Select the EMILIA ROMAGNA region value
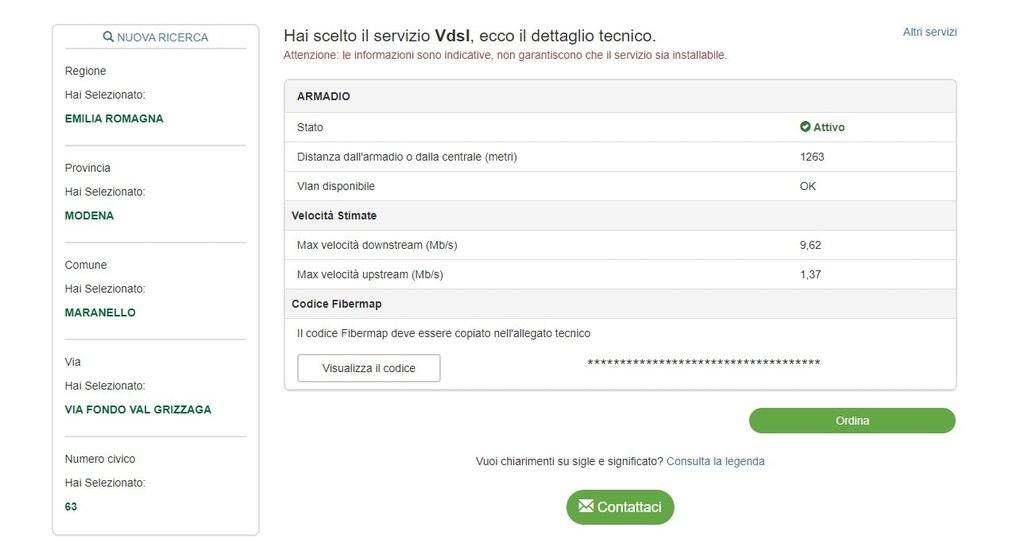 (114, 118)
